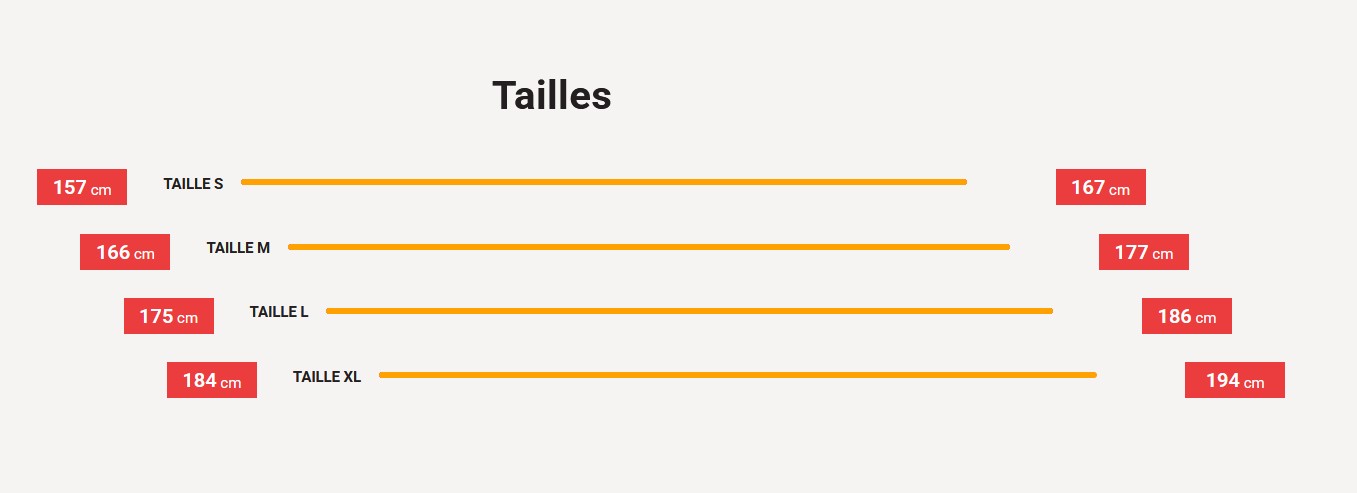The height and width of the screenshot is (493, 1357).
Task: Click the 186 cm height badge
Action: (x=1186, y=316)
